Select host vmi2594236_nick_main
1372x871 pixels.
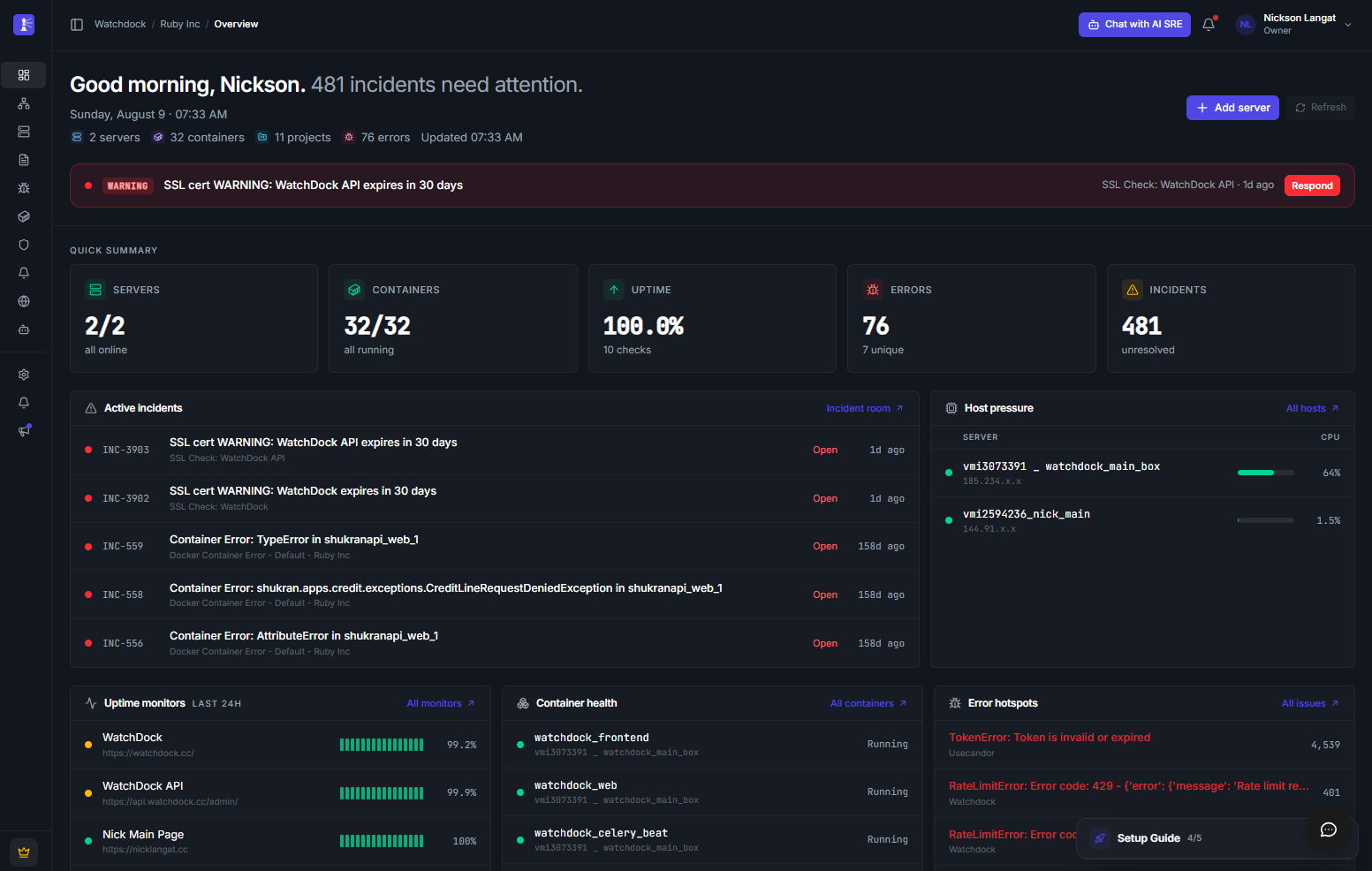point(1142,520)
